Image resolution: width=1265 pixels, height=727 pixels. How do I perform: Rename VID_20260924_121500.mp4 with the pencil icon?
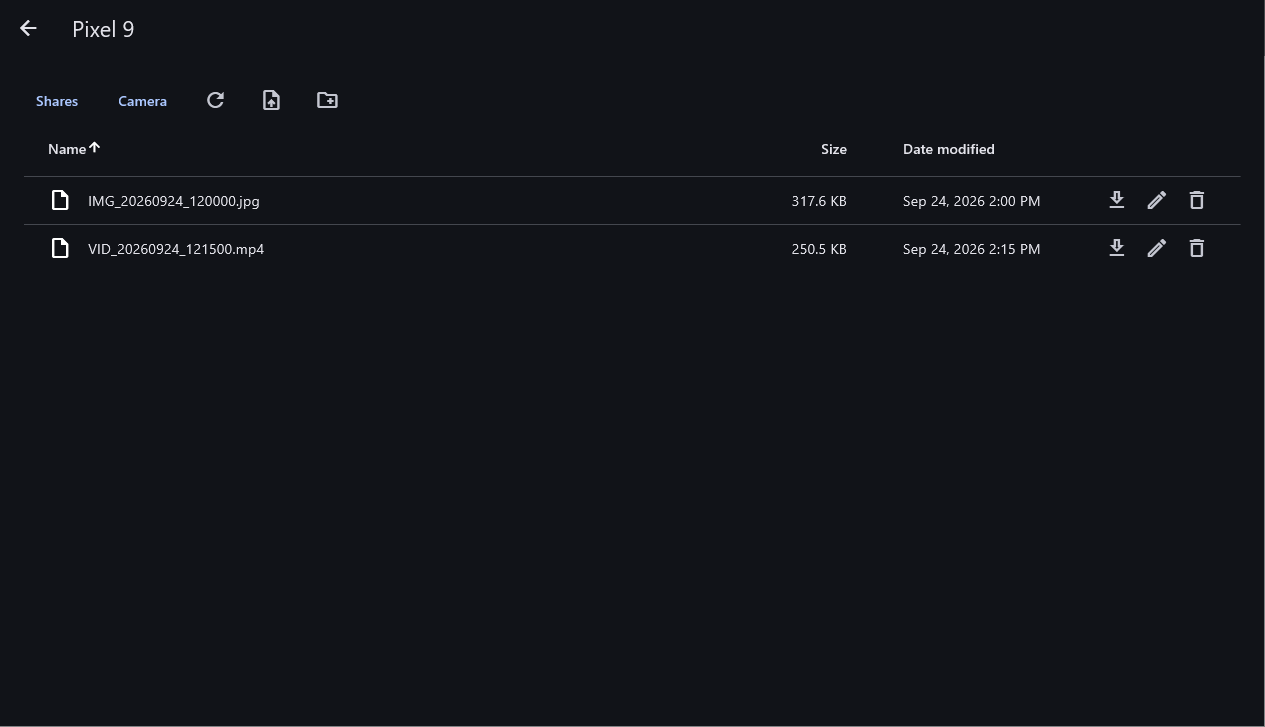tap(1157, 248)
